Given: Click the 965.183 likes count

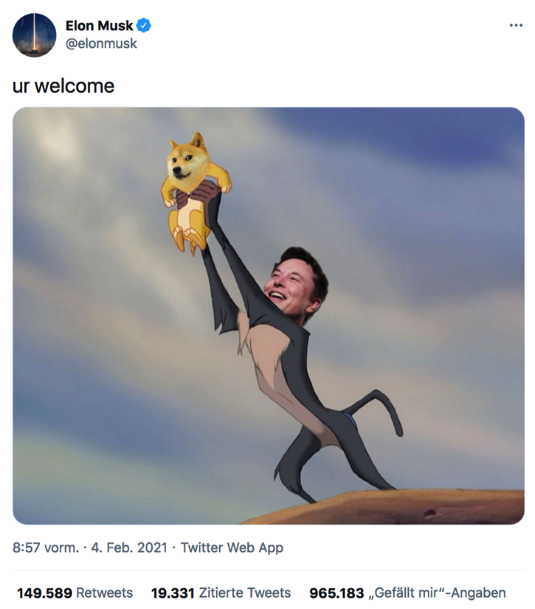Looking at the screenshot, I should (336, 593).
